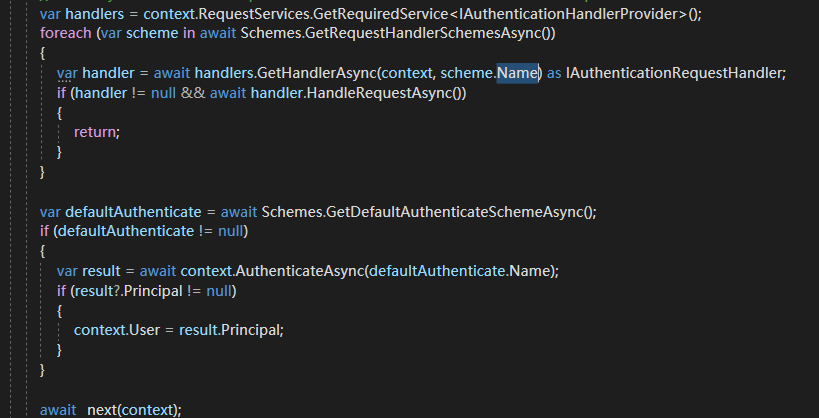Click GetDefaultAuthenticateSchemeAsync method name
Viewport: 819px width, 418px height.
pos(456,212)
